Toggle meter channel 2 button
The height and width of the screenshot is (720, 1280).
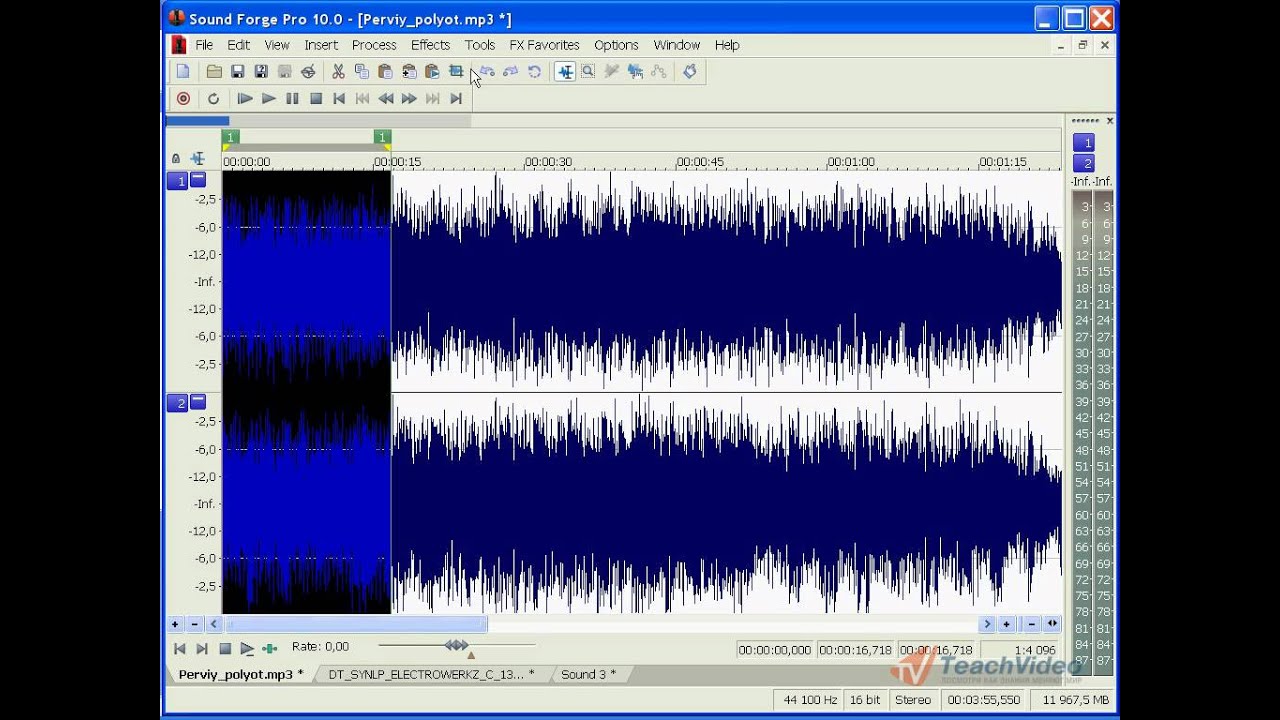[x=1084, y=163]
